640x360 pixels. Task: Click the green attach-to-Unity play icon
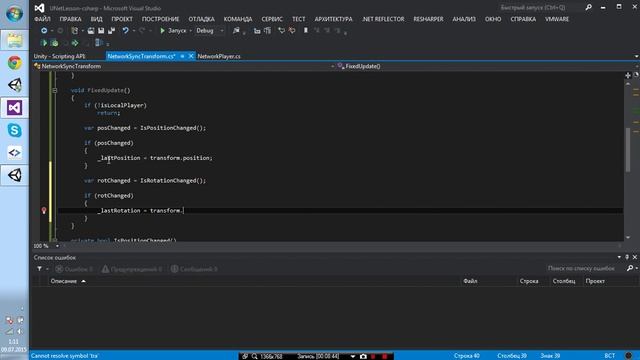click(44, 43)
